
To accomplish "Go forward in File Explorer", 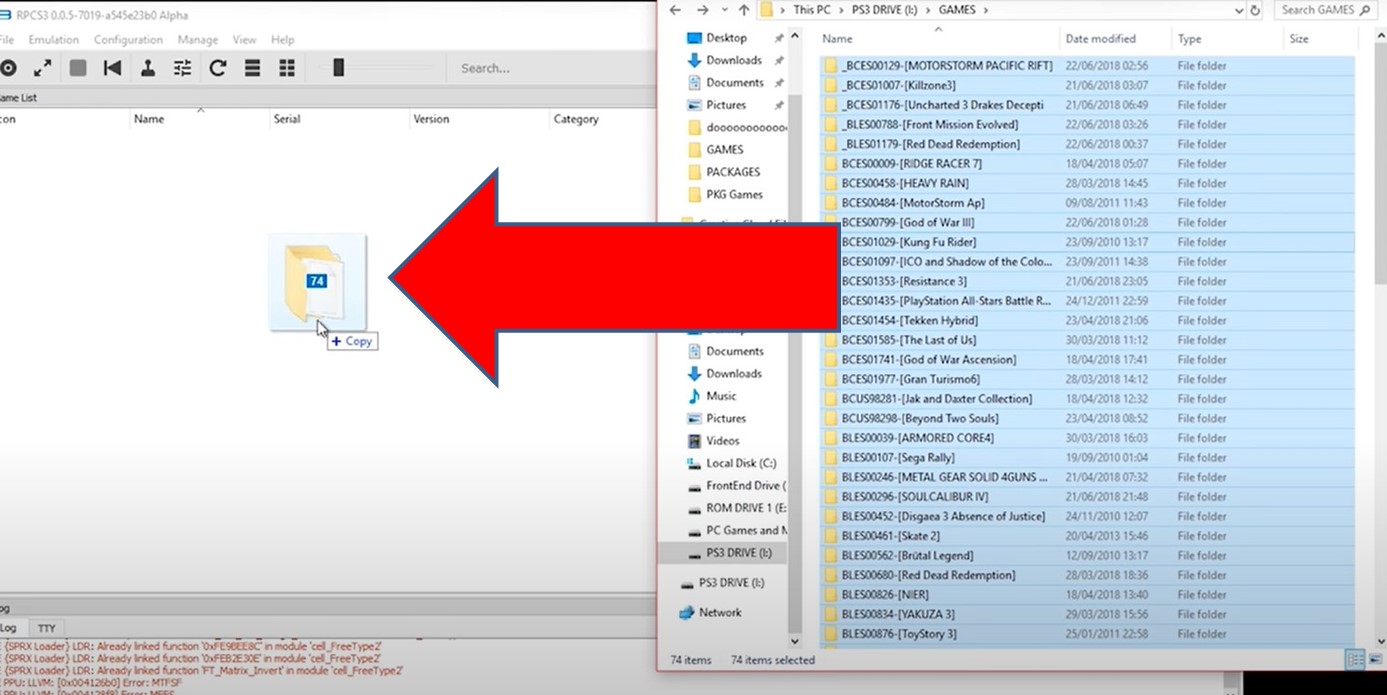I will tap(702, 10).
